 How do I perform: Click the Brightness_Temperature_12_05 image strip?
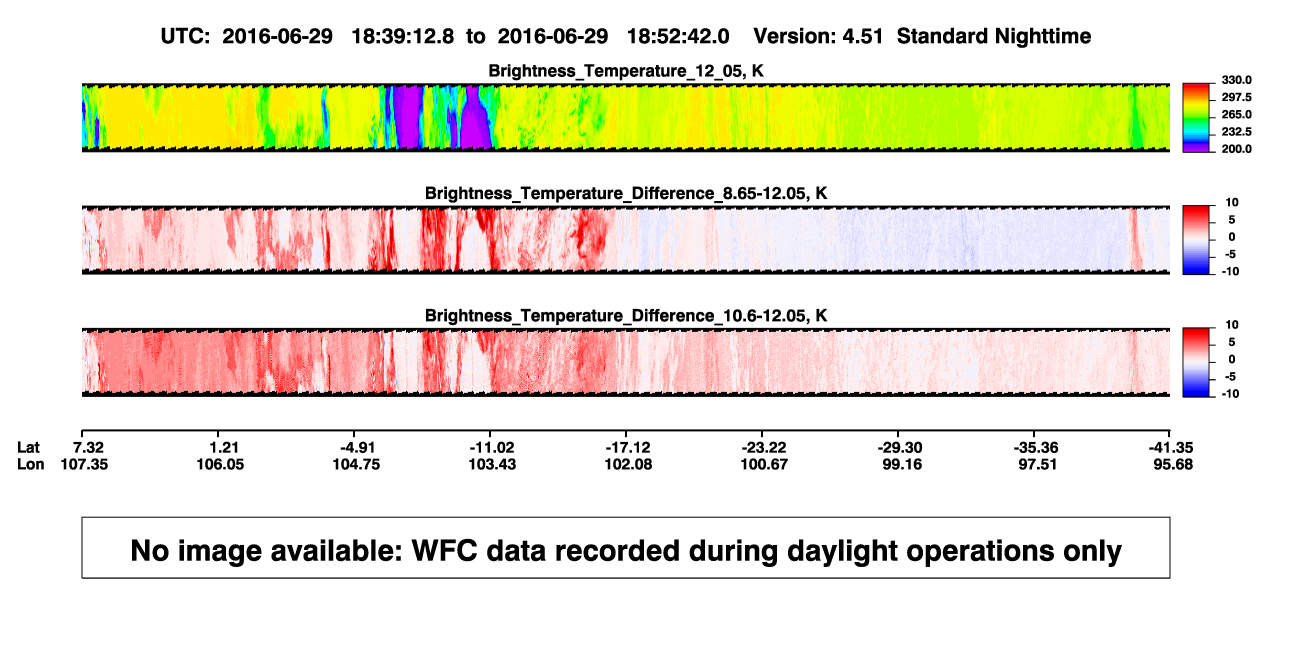(x=625, y=118)
